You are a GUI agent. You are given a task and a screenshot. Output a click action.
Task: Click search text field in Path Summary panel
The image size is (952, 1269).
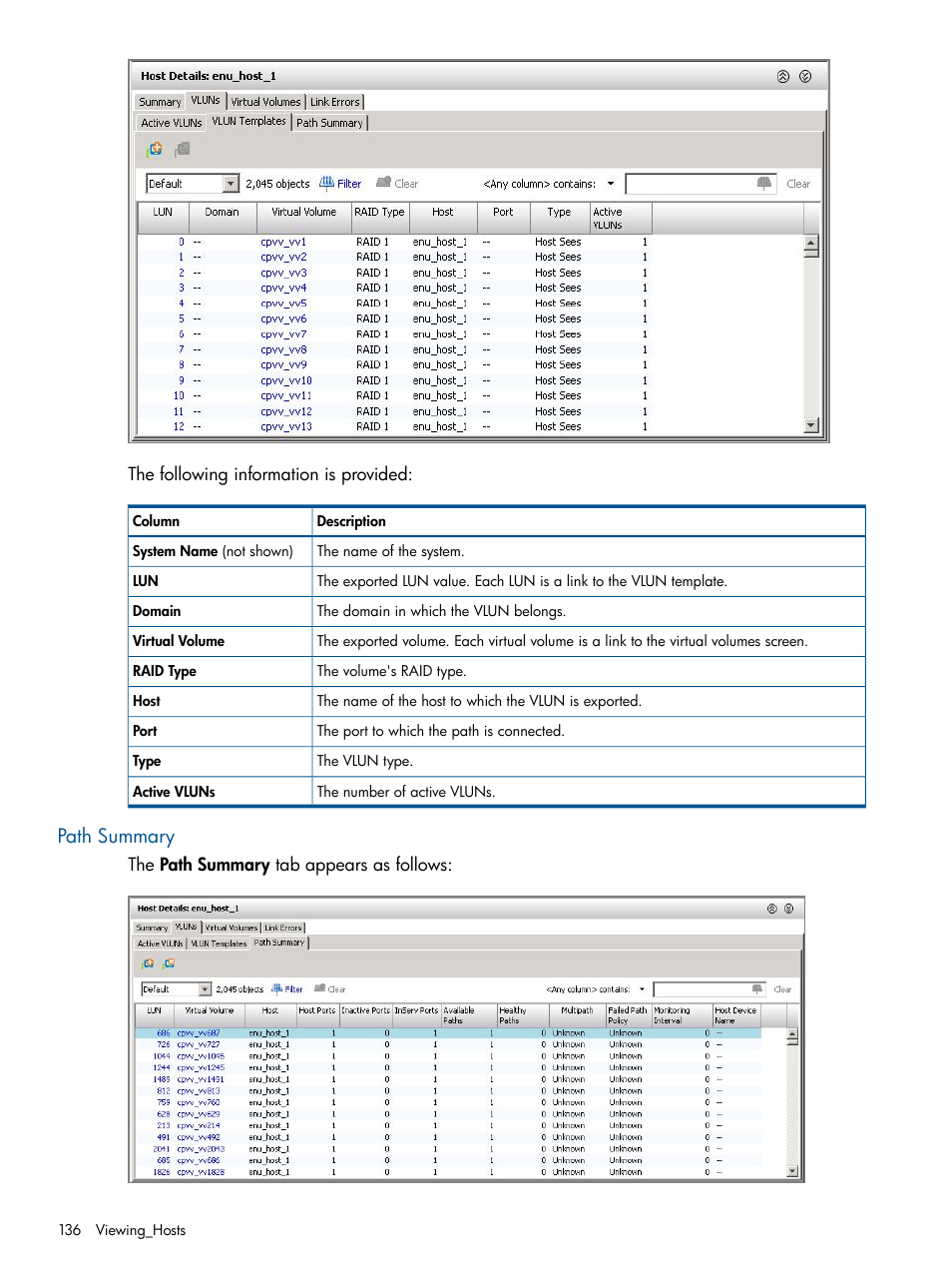tap(710, 989)
